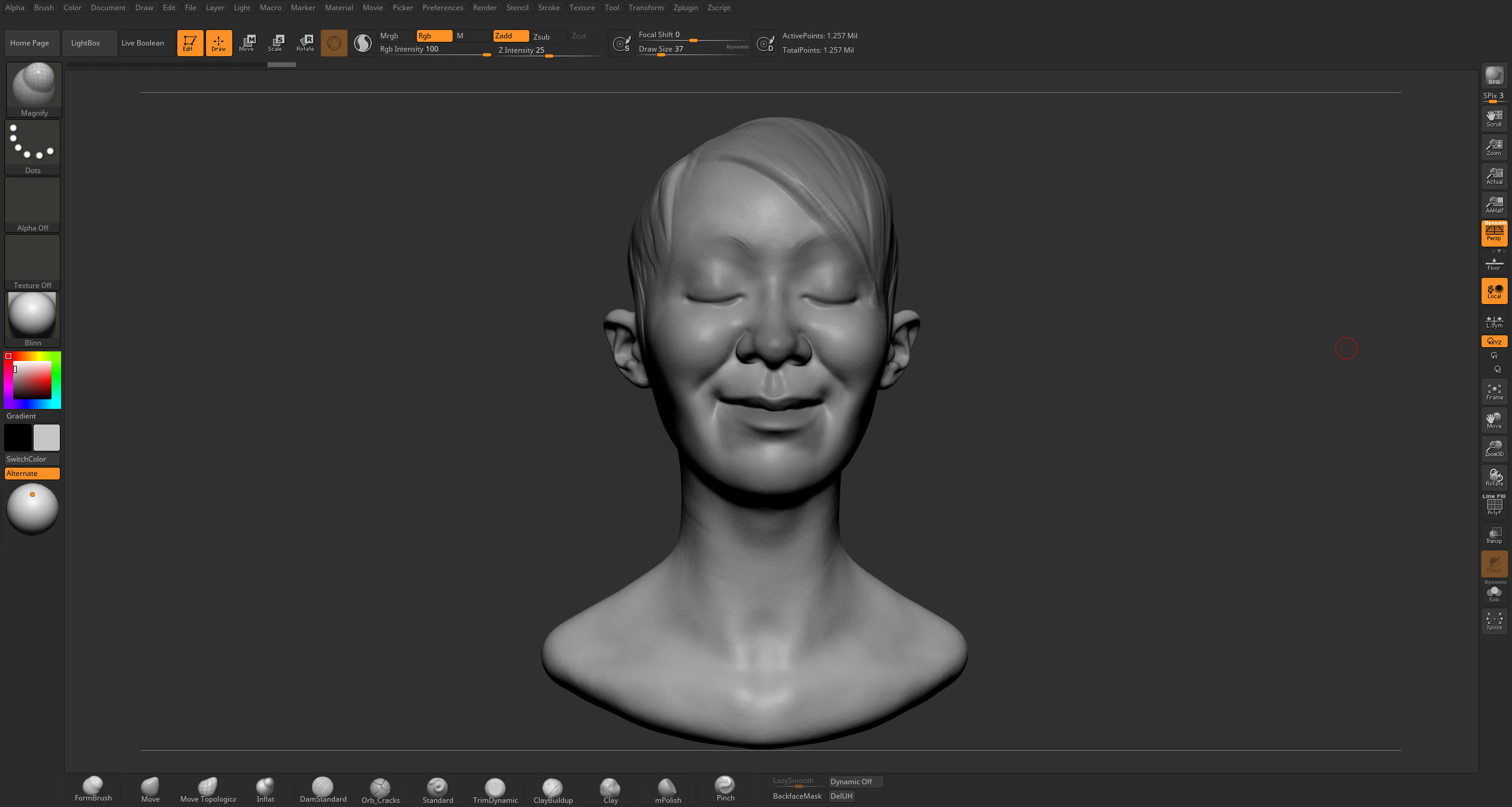Click the Rotate view icon in right shelf

pos(1494,477)
